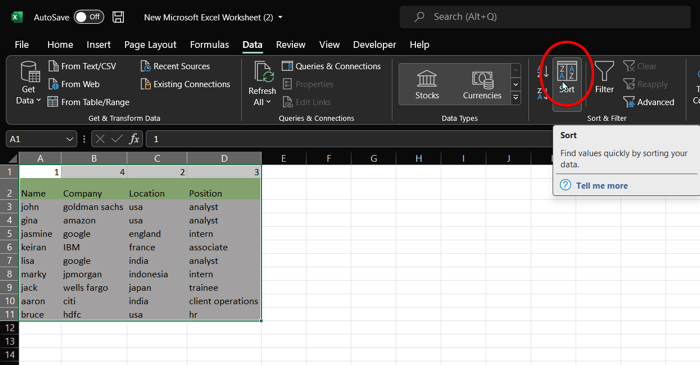The image size is (700, 365).
Task: Open Recent Sources
Action: (175, 66)
